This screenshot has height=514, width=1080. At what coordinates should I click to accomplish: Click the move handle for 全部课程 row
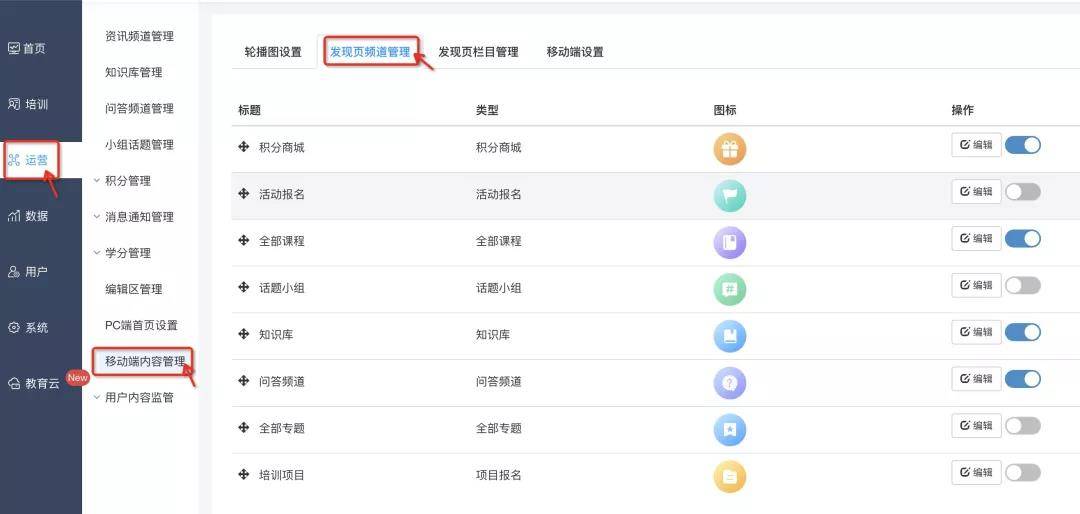(243, 240)
